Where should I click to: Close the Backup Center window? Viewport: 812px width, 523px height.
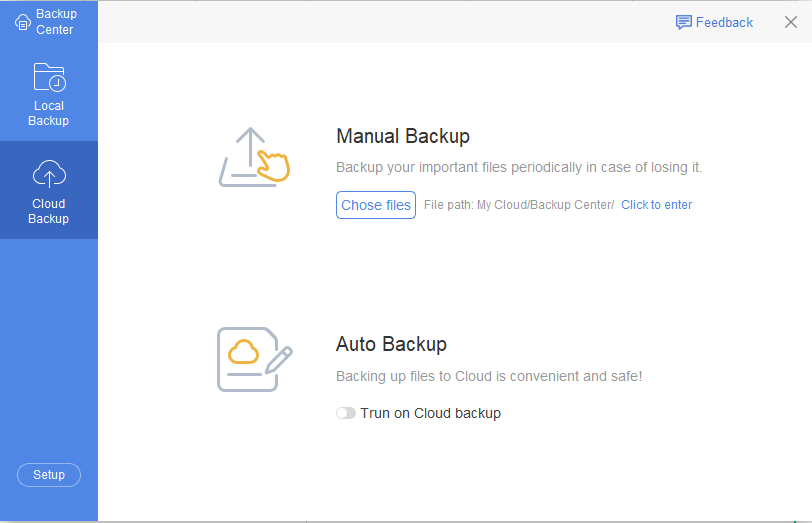(x=790, y=22)
